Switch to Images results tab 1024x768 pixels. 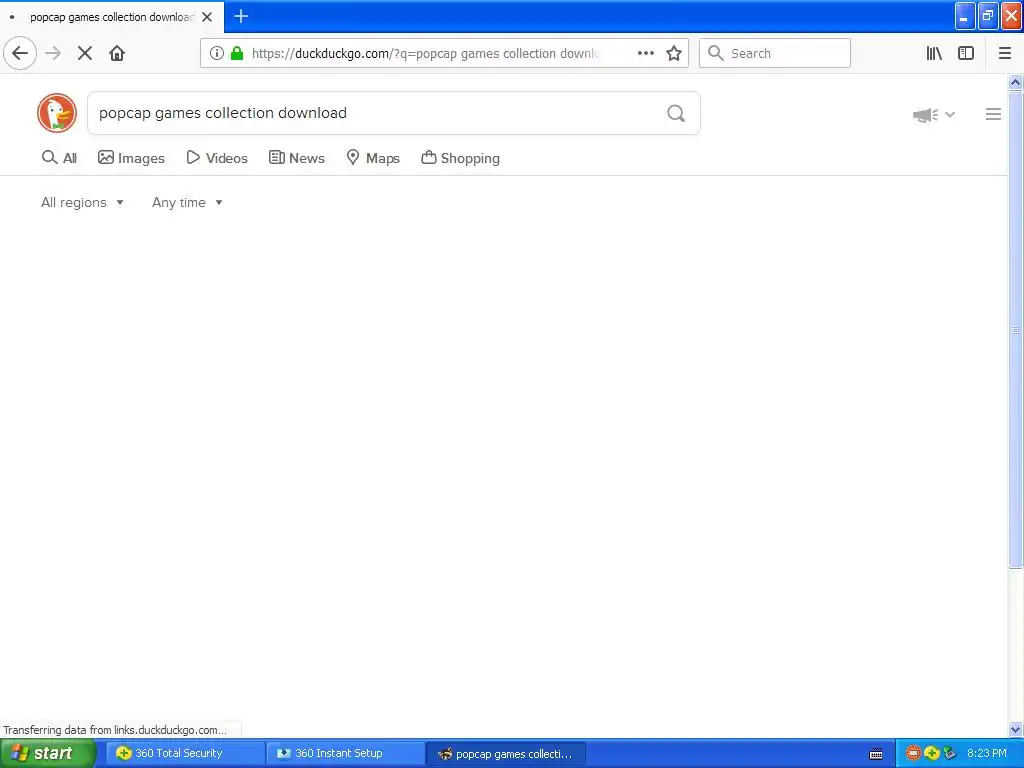pos(131,158)
